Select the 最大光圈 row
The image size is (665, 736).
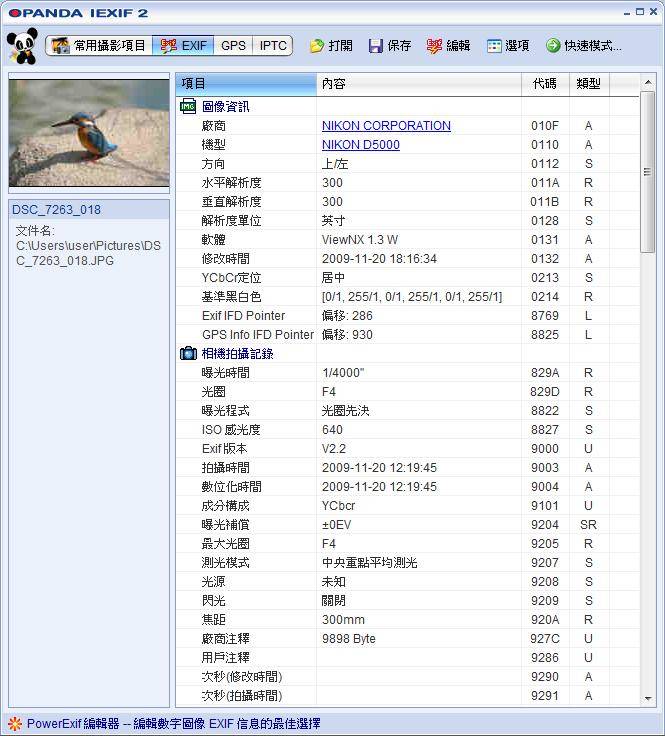[408, 544]
